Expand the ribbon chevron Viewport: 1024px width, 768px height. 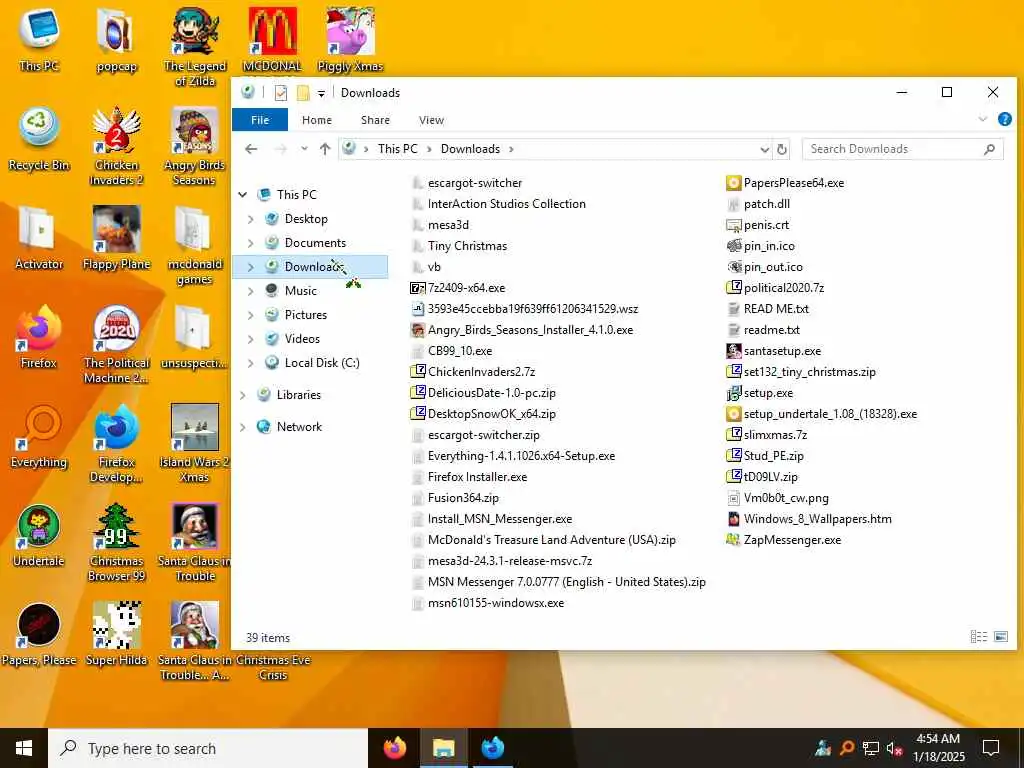[x=982, y=120]
